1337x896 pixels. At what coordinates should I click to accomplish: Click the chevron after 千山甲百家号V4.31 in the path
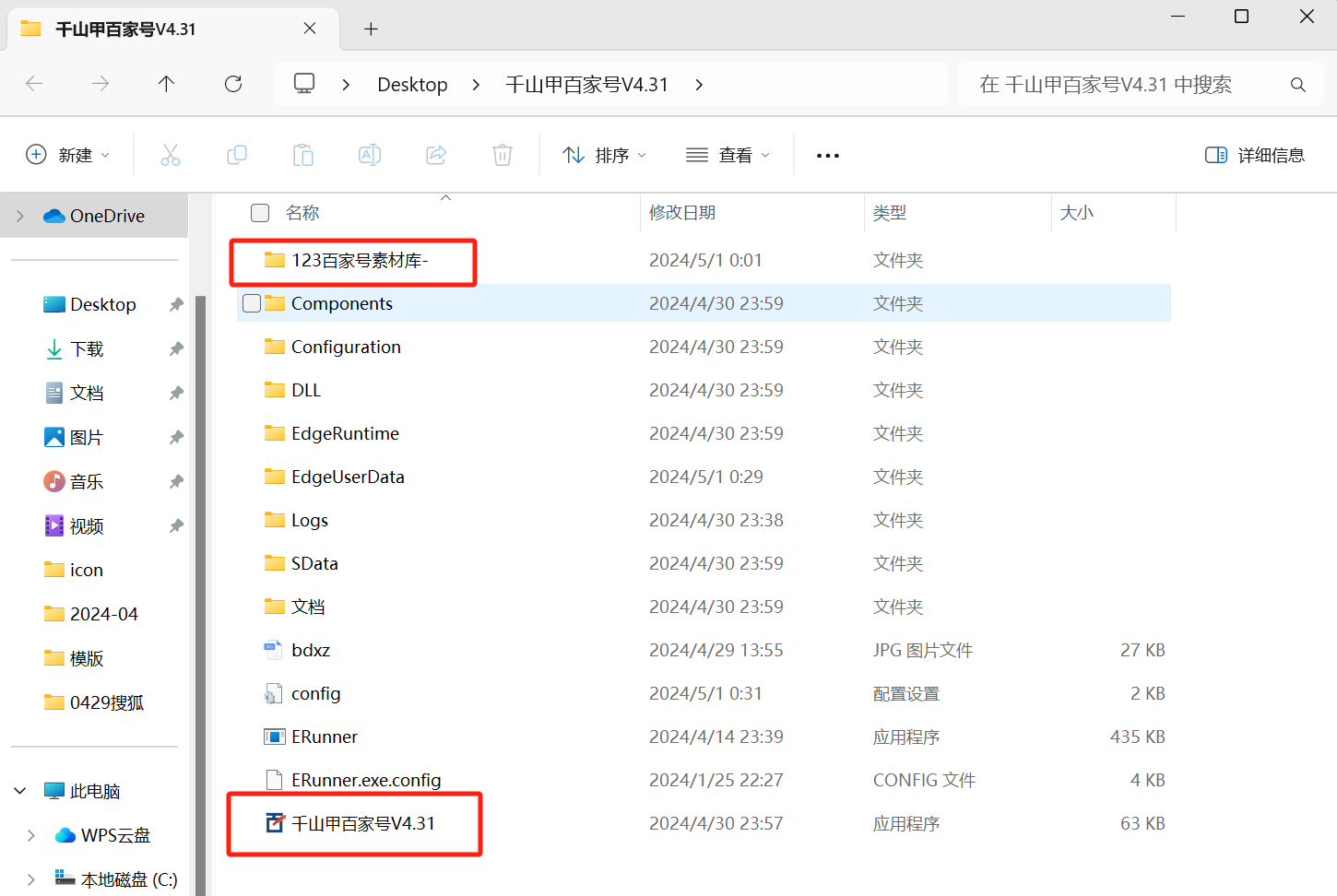(x=699, y=85)
